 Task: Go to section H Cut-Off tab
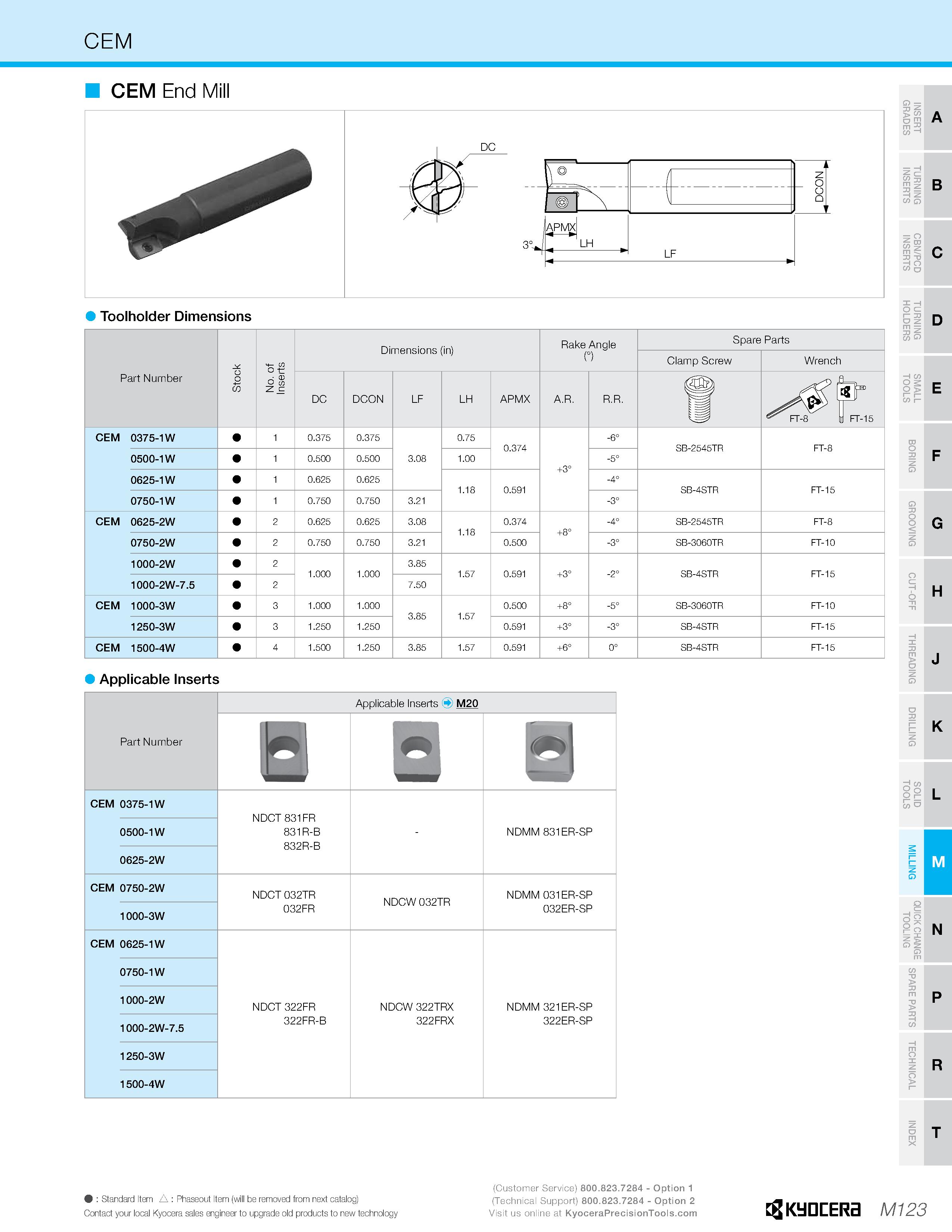point(925,591)
